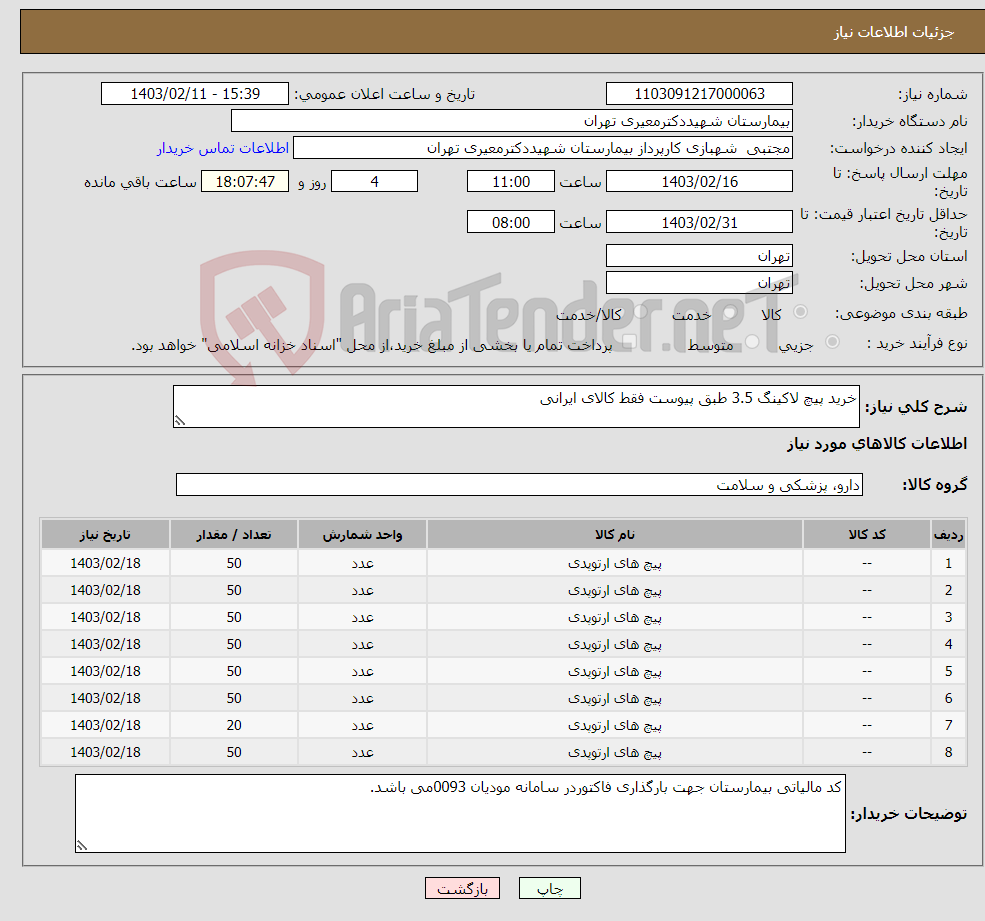
Task: Click item name in row 1
Action: pyautogui.click(x=615, y=564)
